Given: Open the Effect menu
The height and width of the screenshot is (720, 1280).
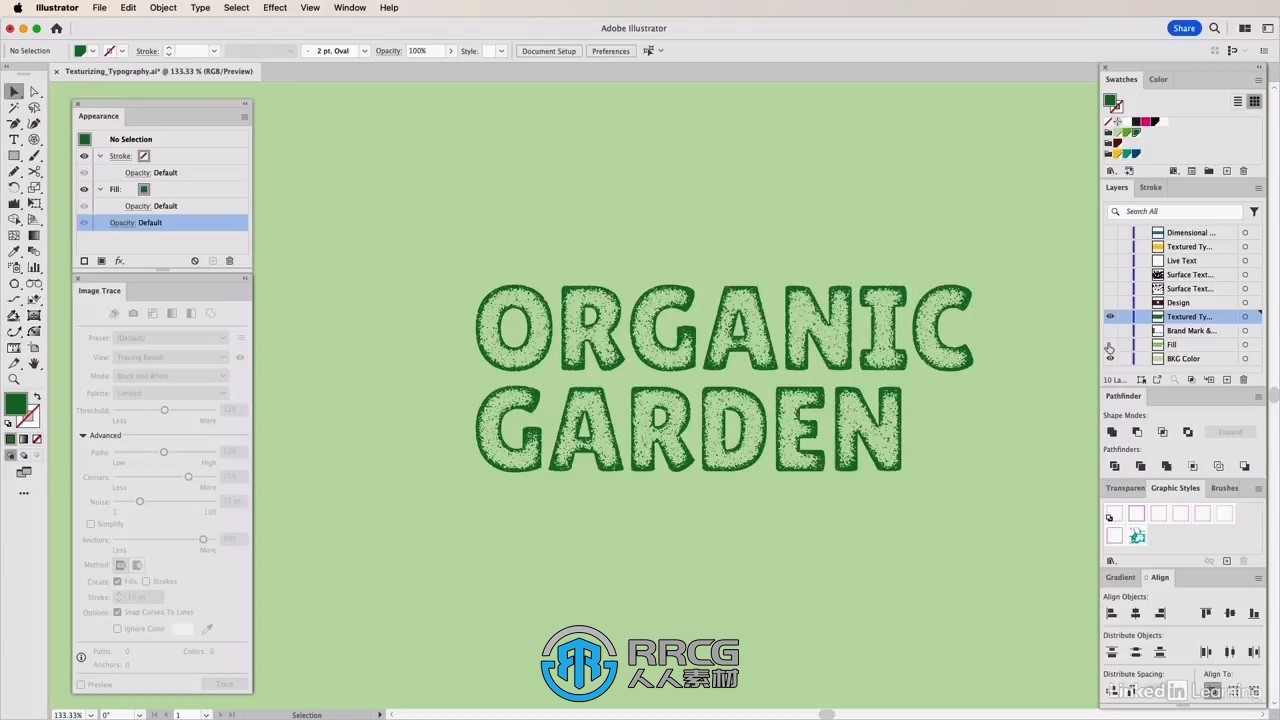Looking at the screenshot, I should pyautogui.click(x=275, y=7).
